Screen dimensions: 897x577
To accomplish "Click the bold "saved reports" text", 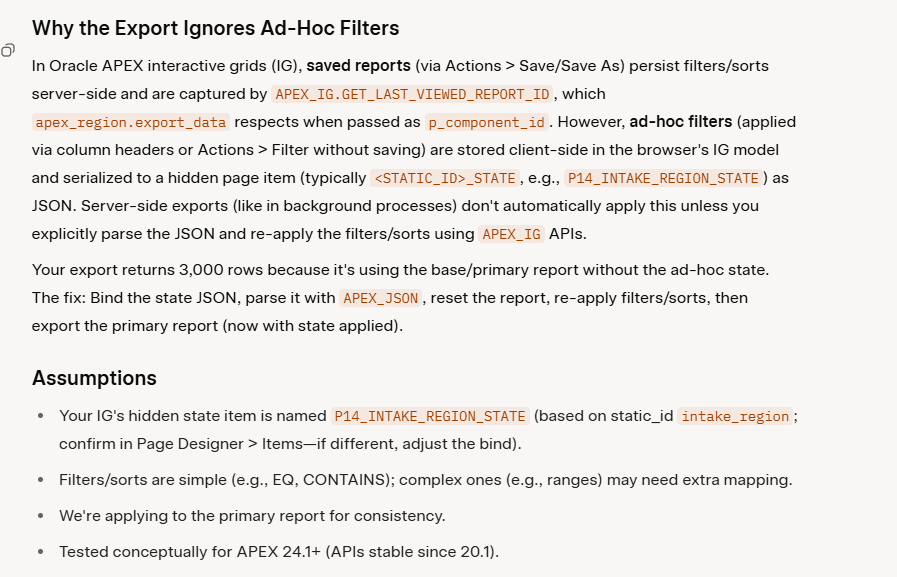I will click(x=358, y=66).
